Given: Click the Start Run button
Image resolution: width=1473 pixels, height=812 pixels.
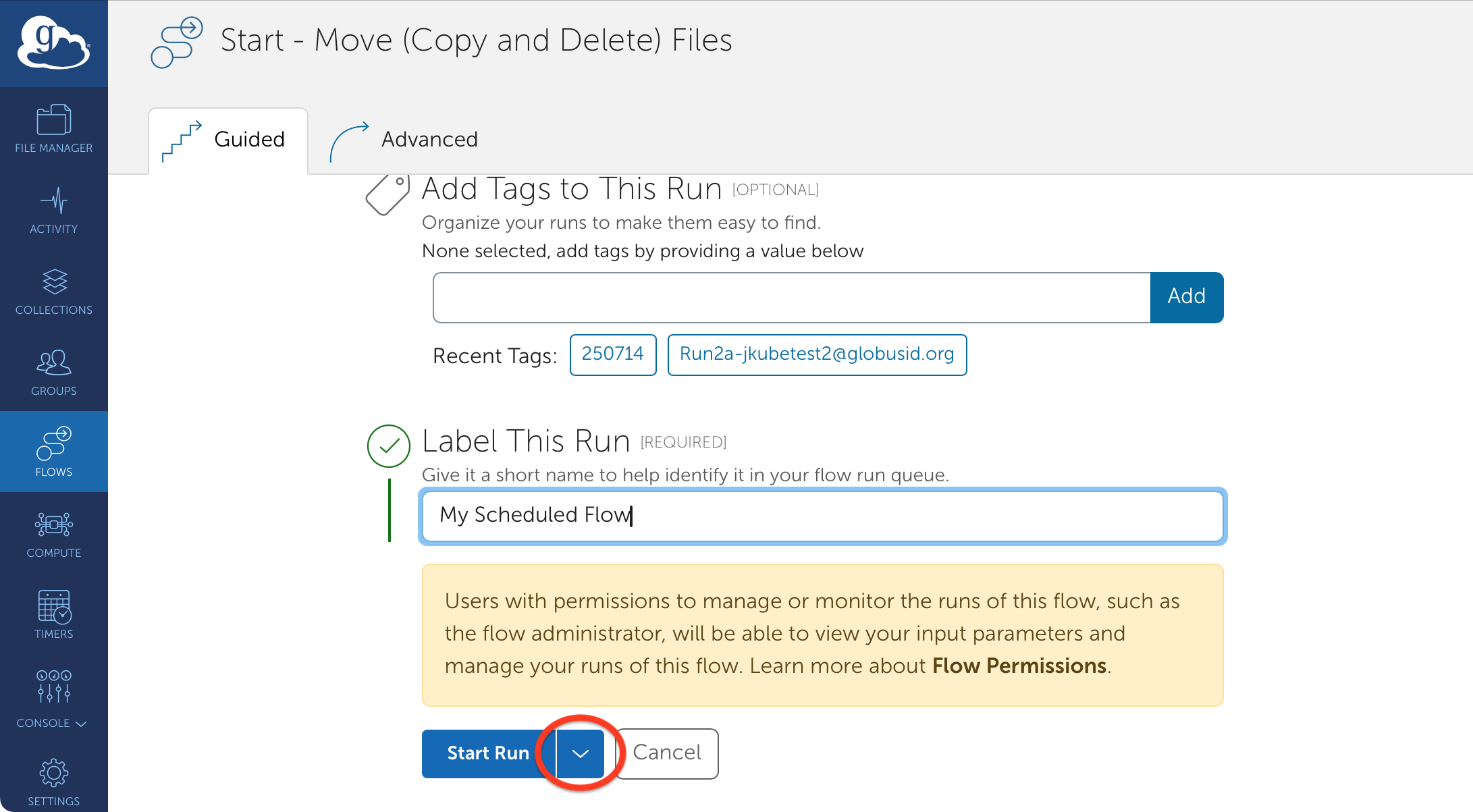Looking at the screenshot, I should click(x=487, y=753).
